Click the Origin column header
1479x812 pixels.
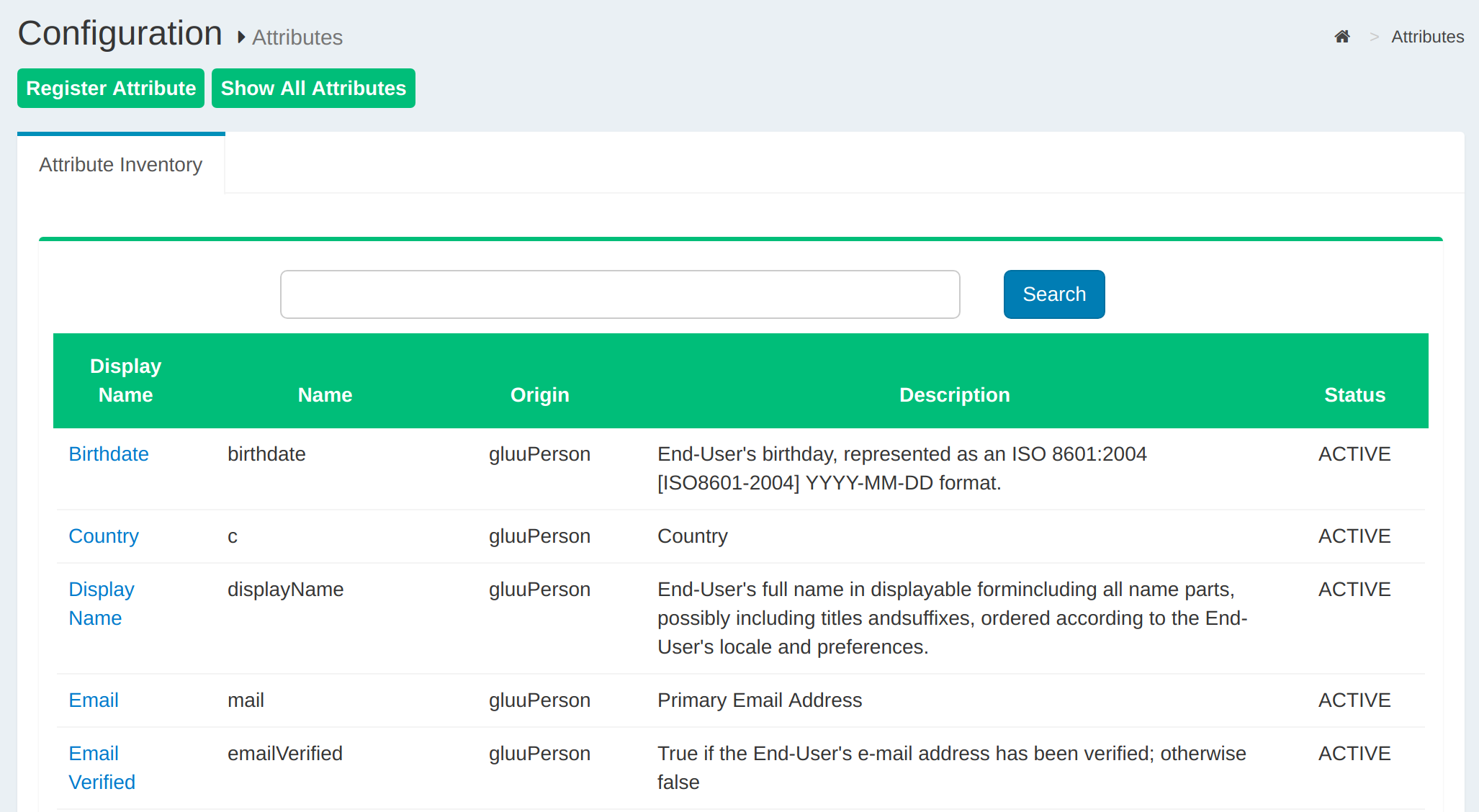[x=539, y=395]
